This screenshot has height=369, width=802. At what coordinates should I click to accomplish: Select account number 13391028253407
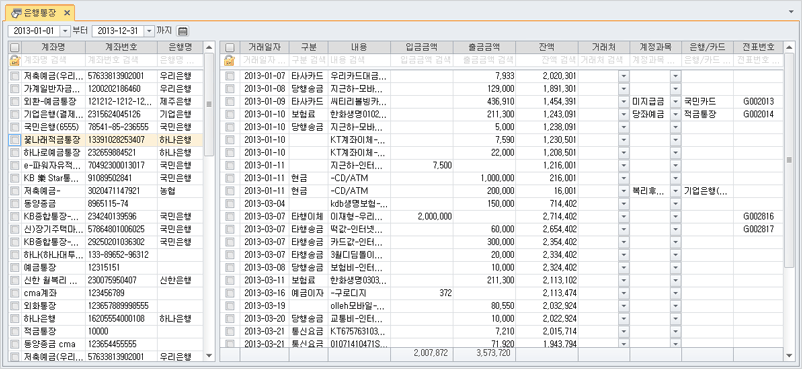[116, 140]
